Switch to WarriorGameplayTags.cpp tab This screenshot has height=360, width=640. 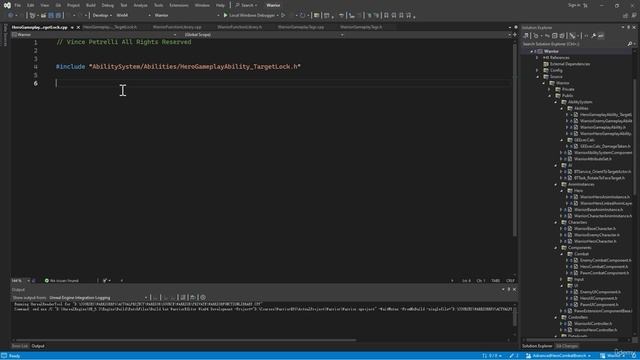[x=301, y=27]
